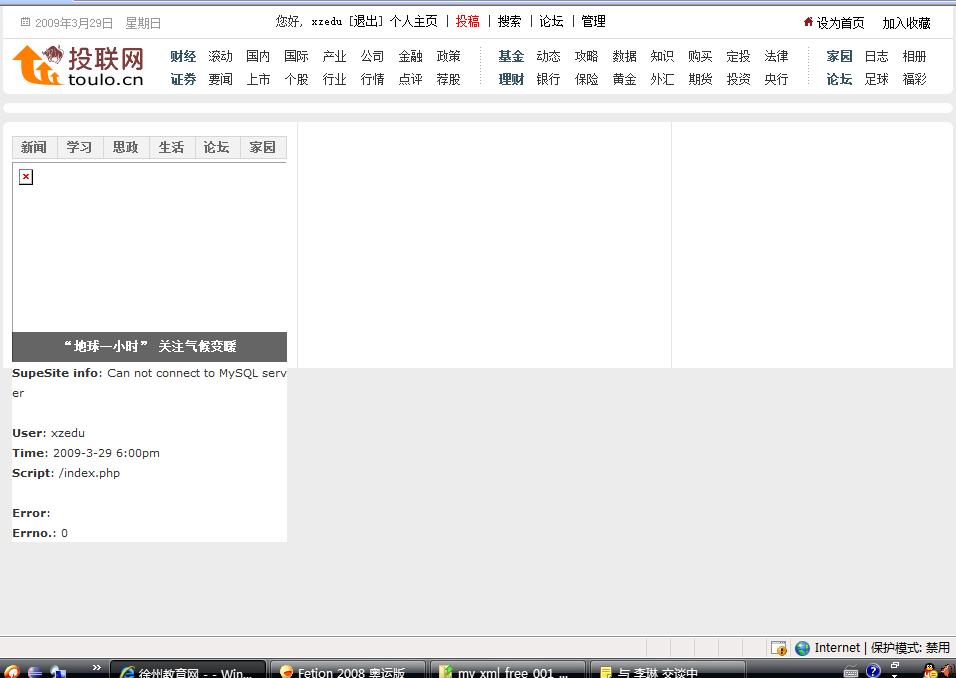The height and width of the screenshot is (678, 956).
Task: Click the 相册 nav link
Action: click(x=915, y=57)
